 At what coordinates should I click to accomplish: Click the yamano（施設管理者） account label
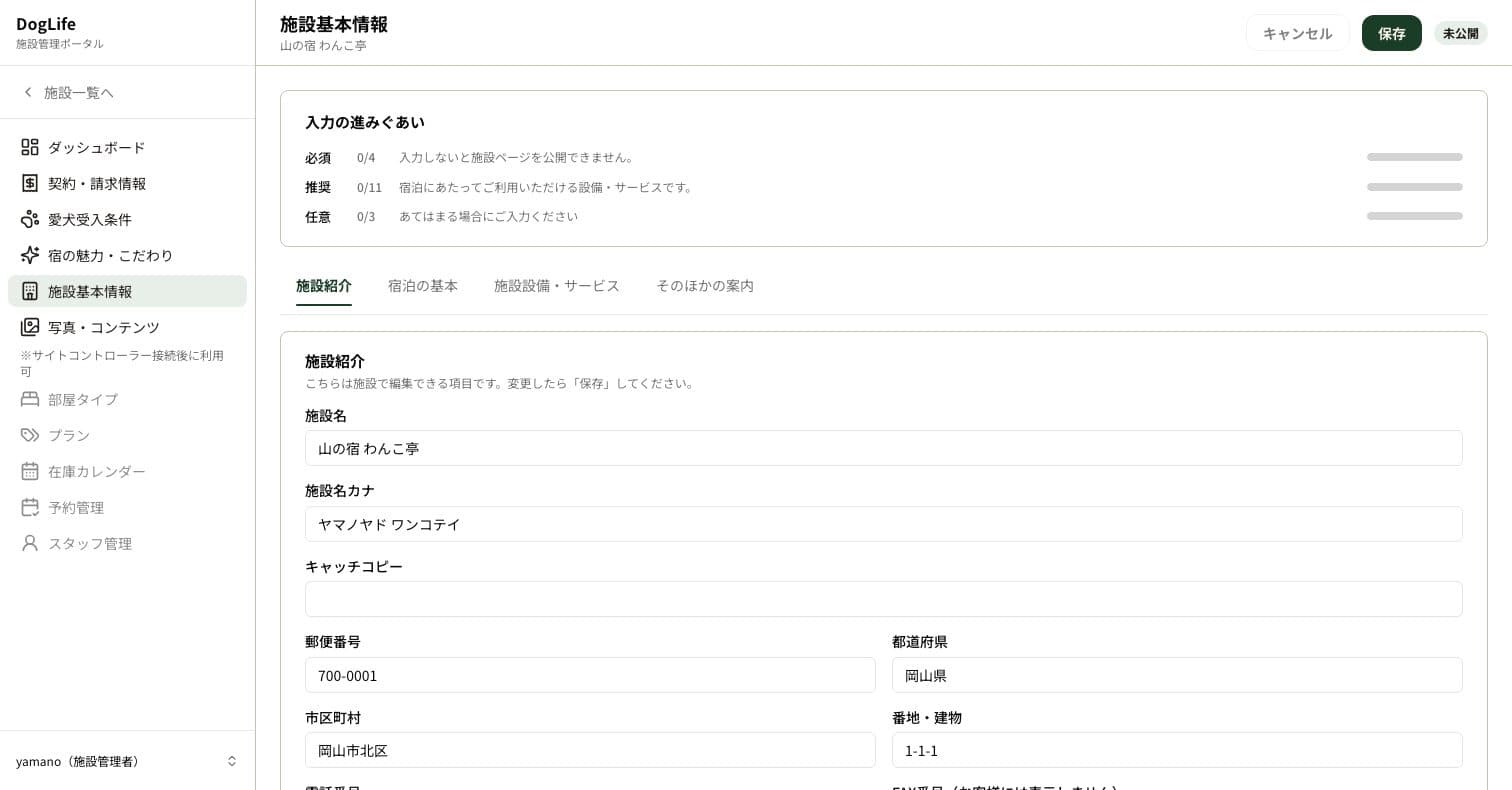click(80, 761)
